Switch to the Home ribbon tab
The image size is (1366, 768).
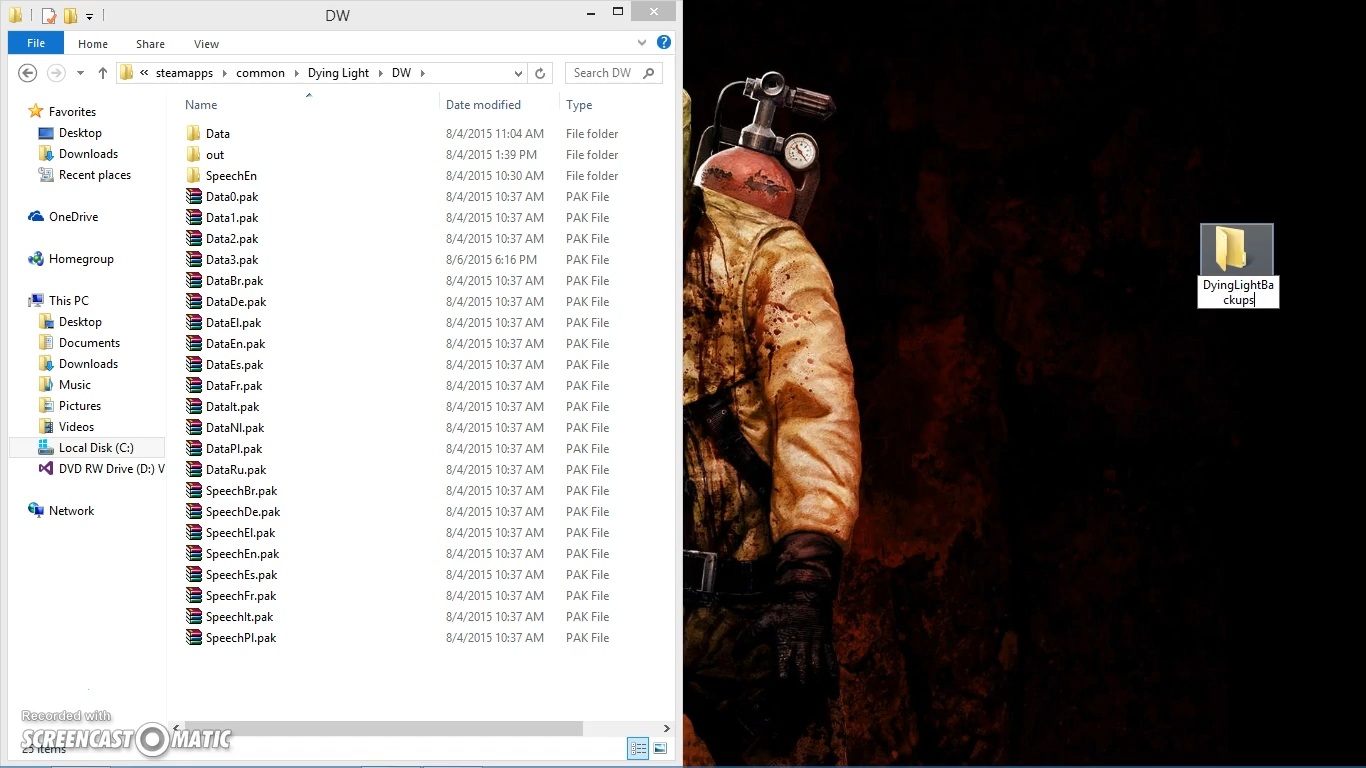tap(93, 44)
